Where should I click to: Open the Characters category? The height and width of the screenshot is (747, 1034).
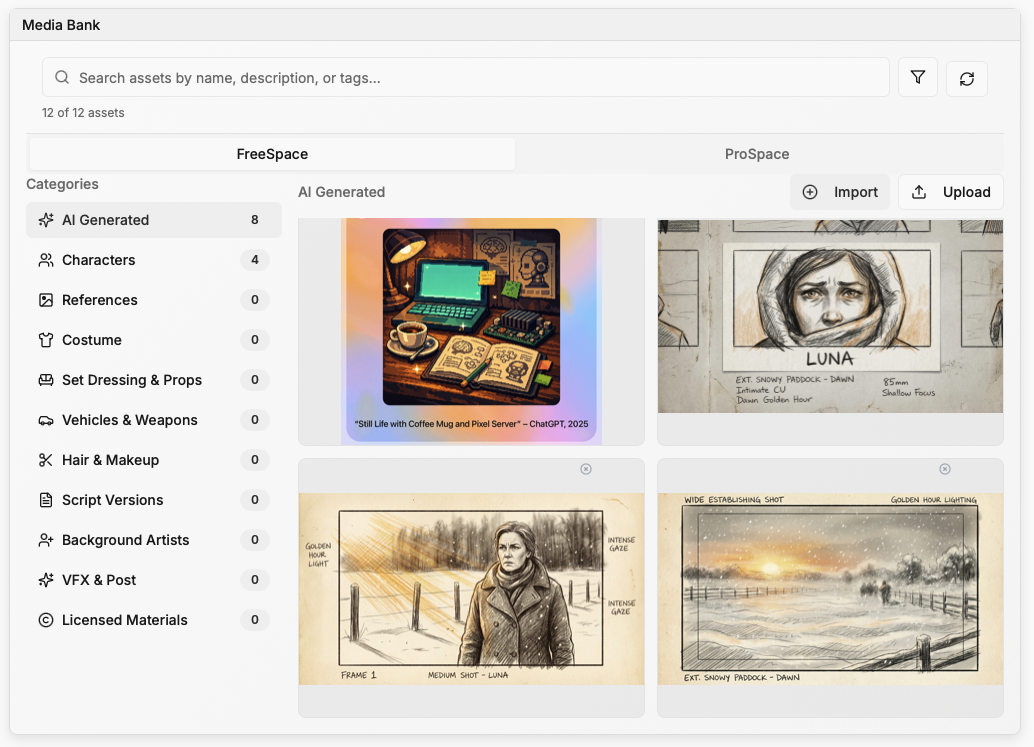click(154, 260)
